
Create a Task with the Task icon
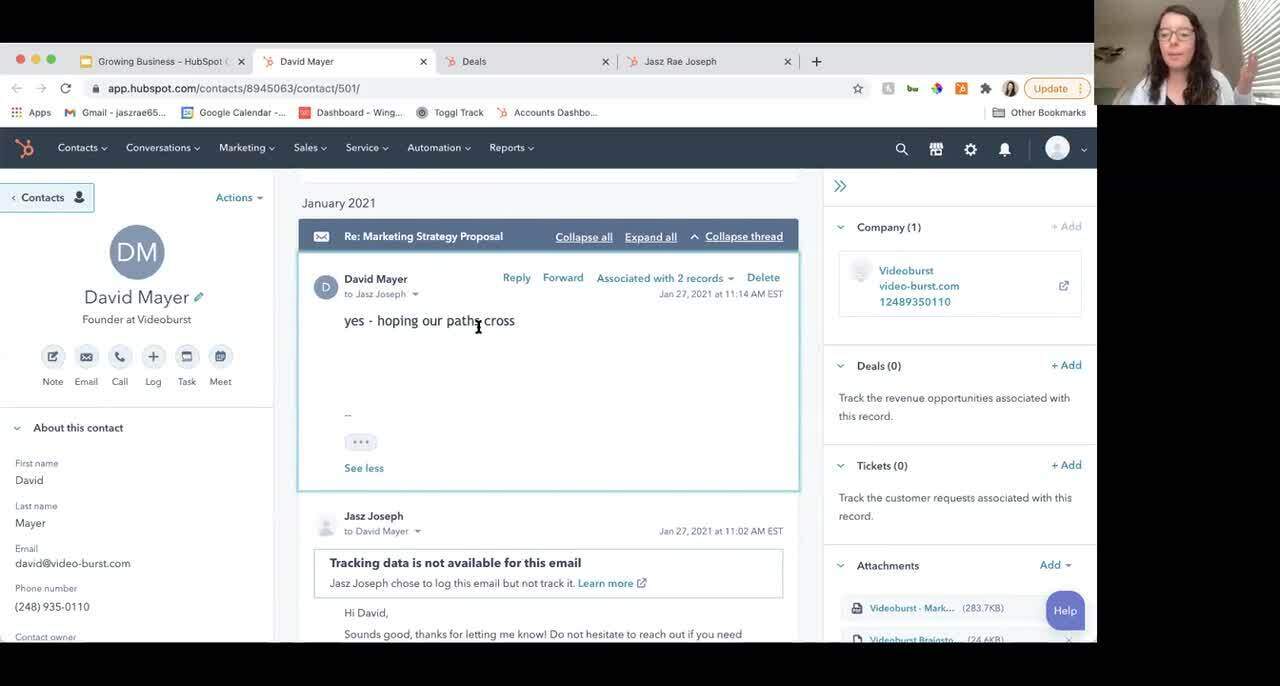187,357
